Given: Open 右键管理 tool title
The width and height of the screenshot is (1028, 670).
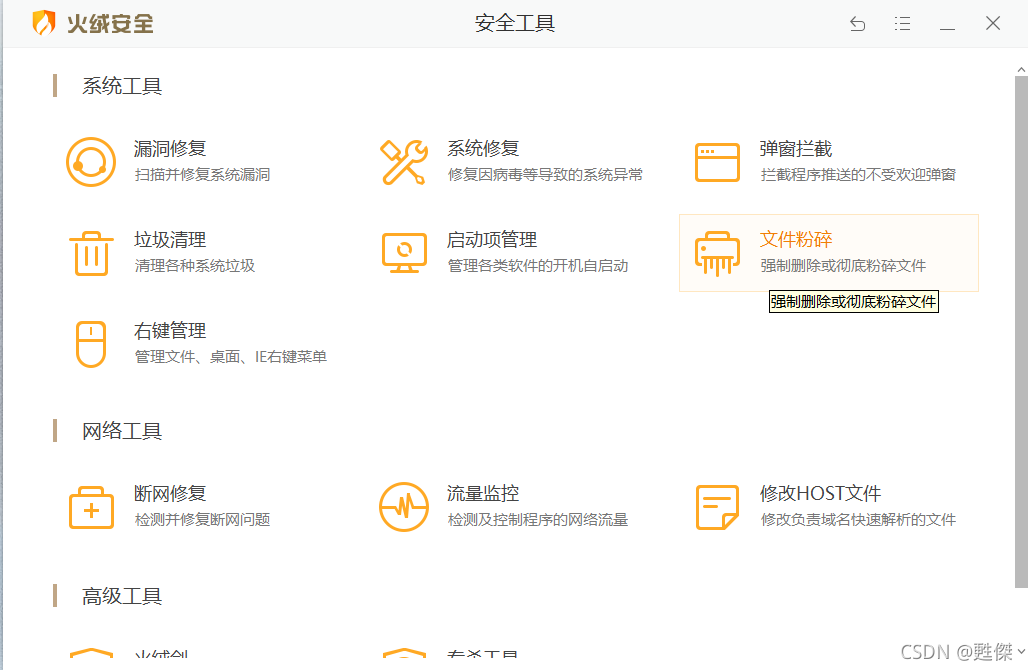Looking at the screenshot, I should [x=170, y=331].
